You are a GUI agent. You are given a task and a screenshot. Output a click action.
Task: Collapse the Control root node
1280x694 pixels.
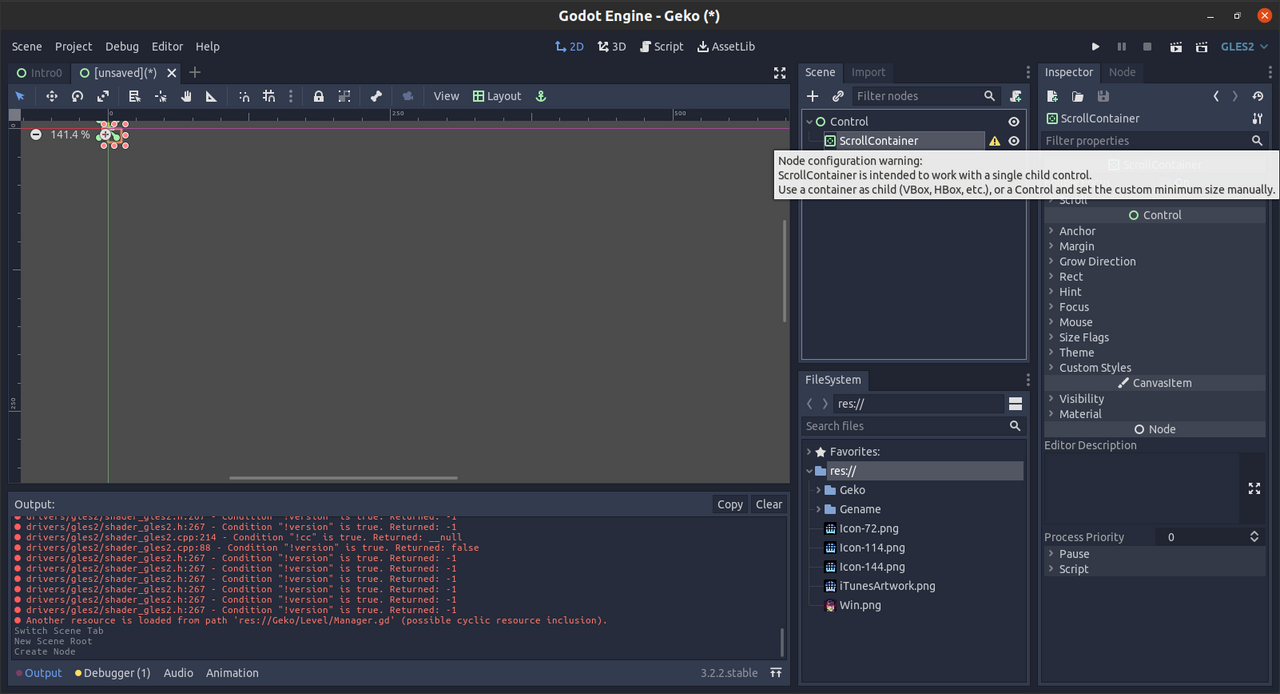[810, 121]
